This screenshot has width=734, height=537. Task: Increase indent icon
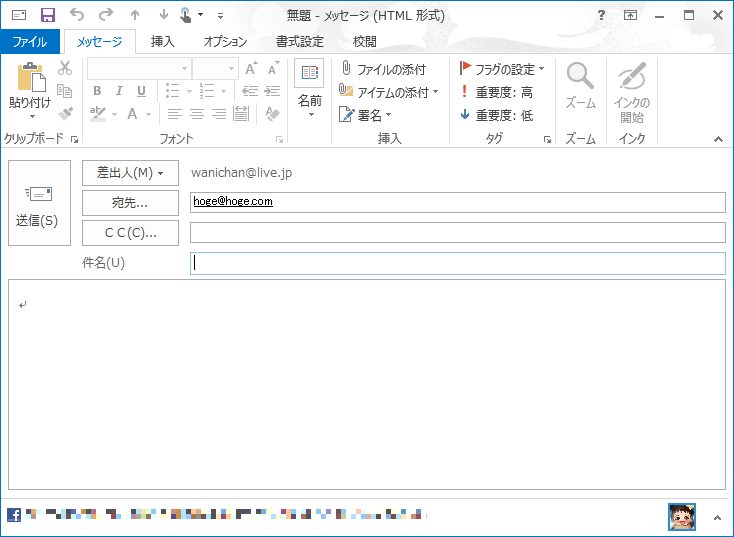(x=272, y=91)
